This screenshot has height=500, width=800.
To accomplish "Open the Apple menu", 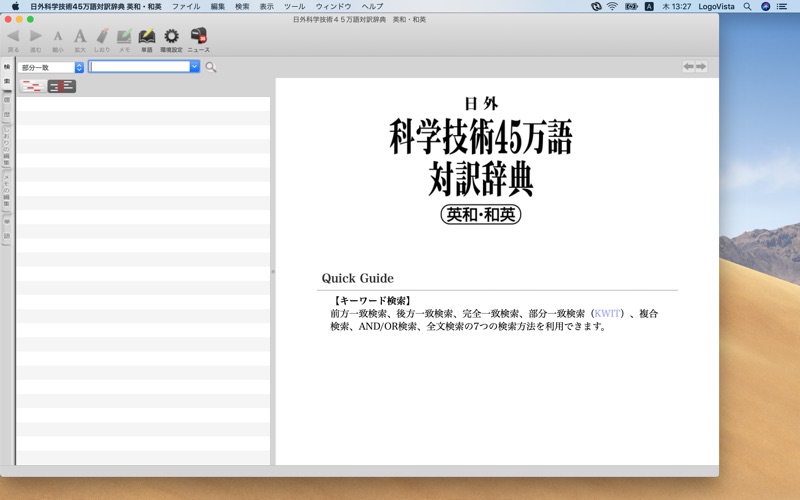I will coord(15,6).
